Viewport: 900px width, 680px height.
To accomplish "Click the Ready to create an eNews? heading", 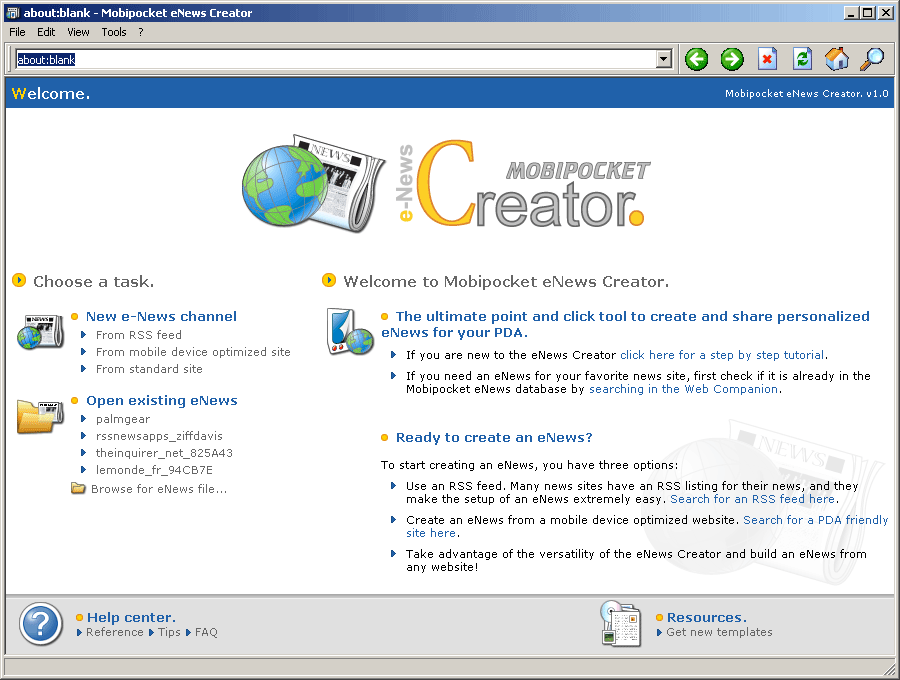I will pyautogui.click(x=494, y=437).
